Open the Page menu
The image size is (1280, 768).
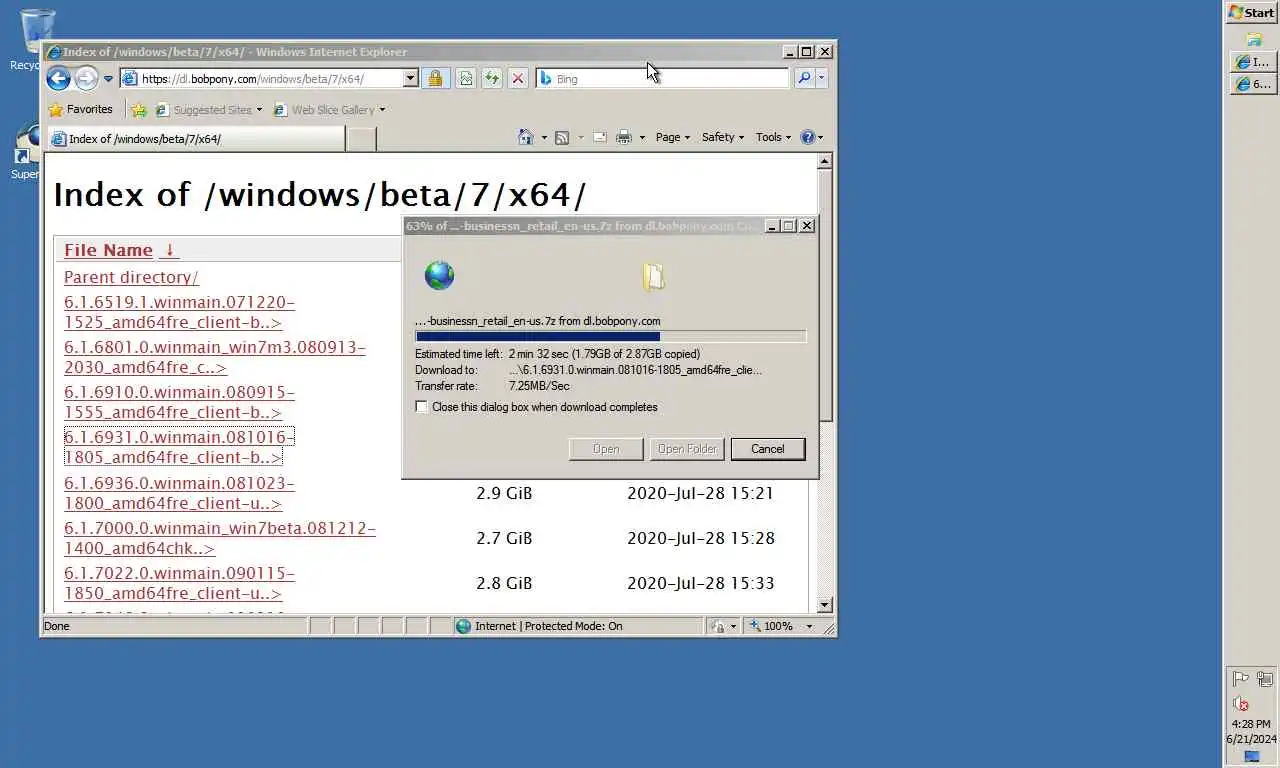pos(672,137)
